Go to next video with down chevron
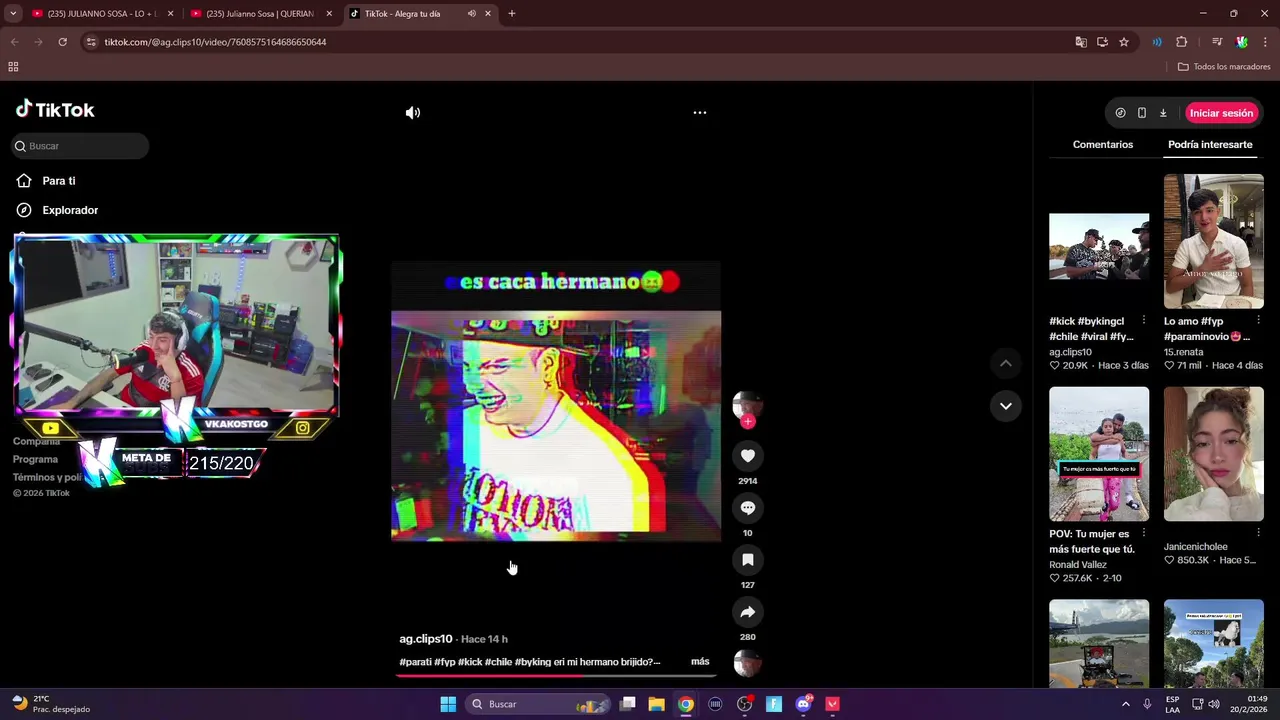This screenshot has height=720, width=1280. 1005,406
